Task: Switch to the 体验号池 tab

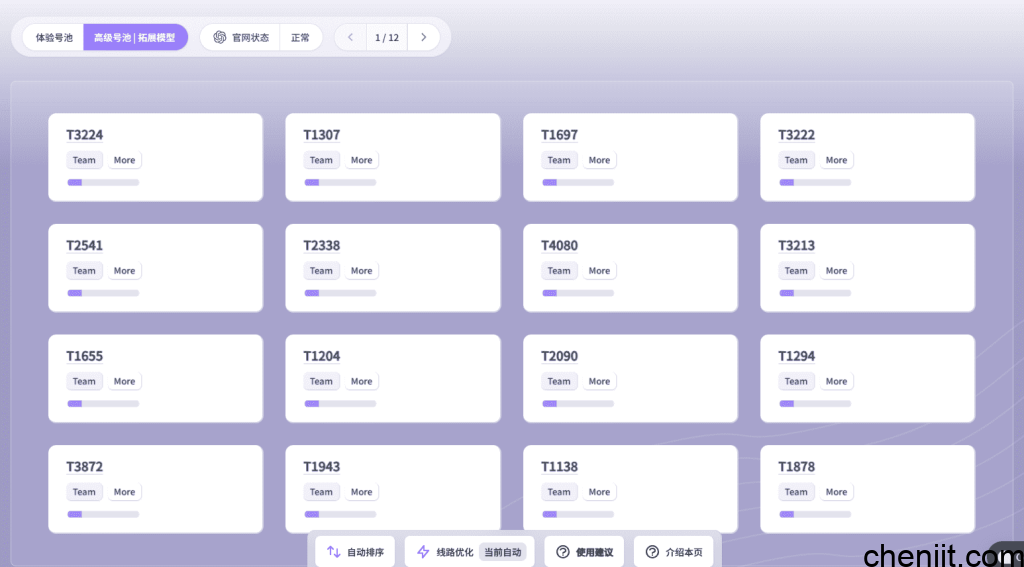Action: [54, 38]
